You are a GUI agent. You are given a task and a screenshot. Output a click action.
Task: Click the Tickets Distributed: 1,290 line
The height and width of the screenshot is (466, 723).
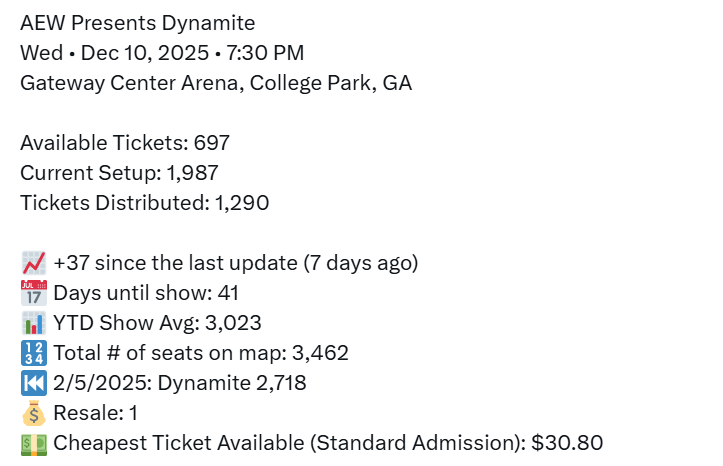tap(144, 203)
